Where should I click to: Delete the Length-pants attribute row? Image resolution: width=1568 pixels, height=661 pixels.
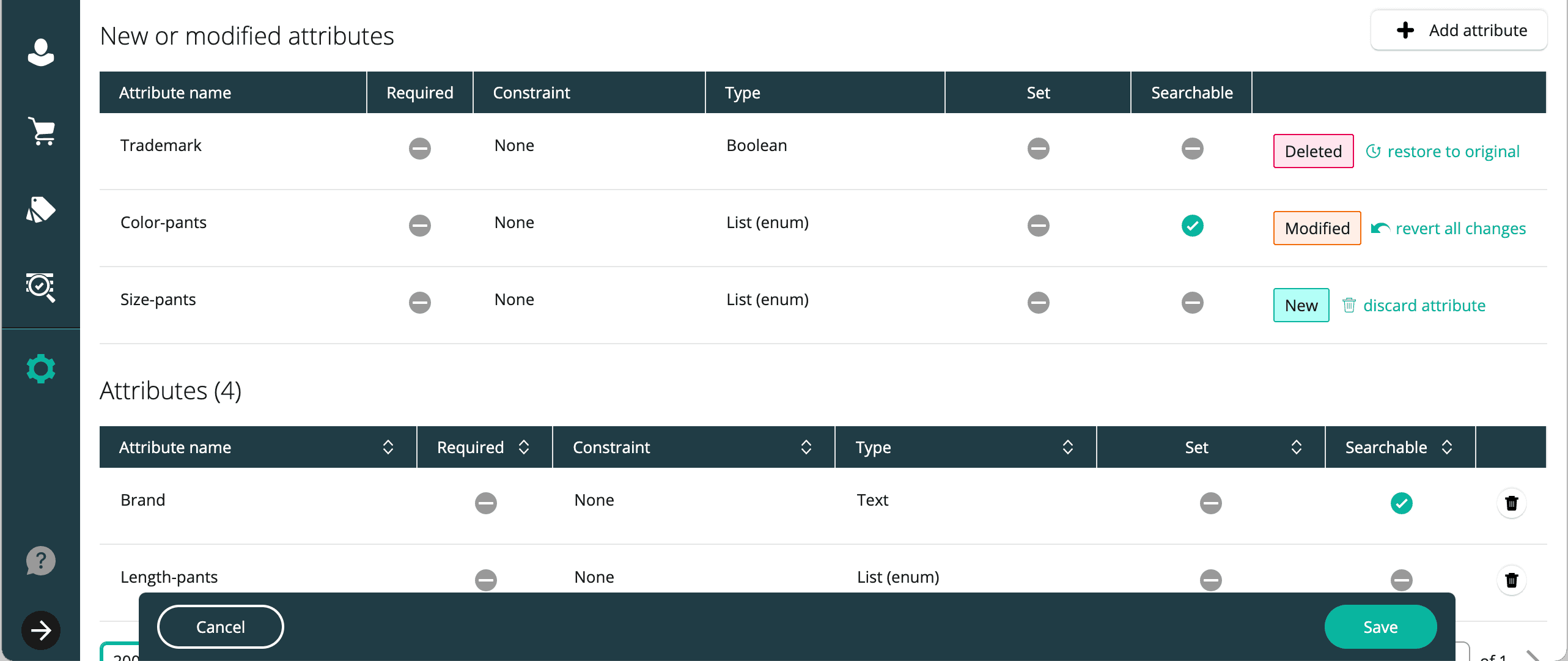[x=1511, y=580]
